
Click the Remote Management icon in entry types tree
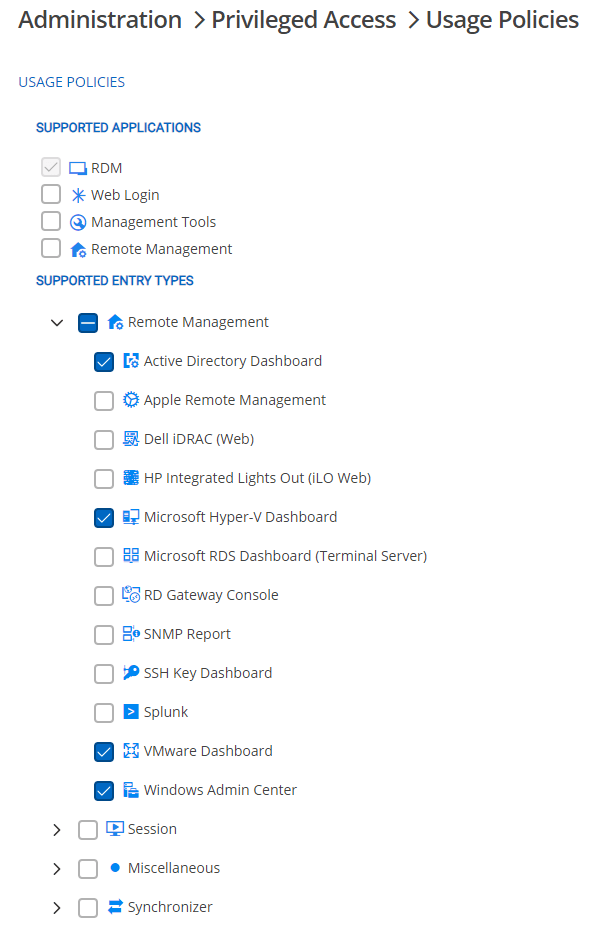click(x=115, y=322)
